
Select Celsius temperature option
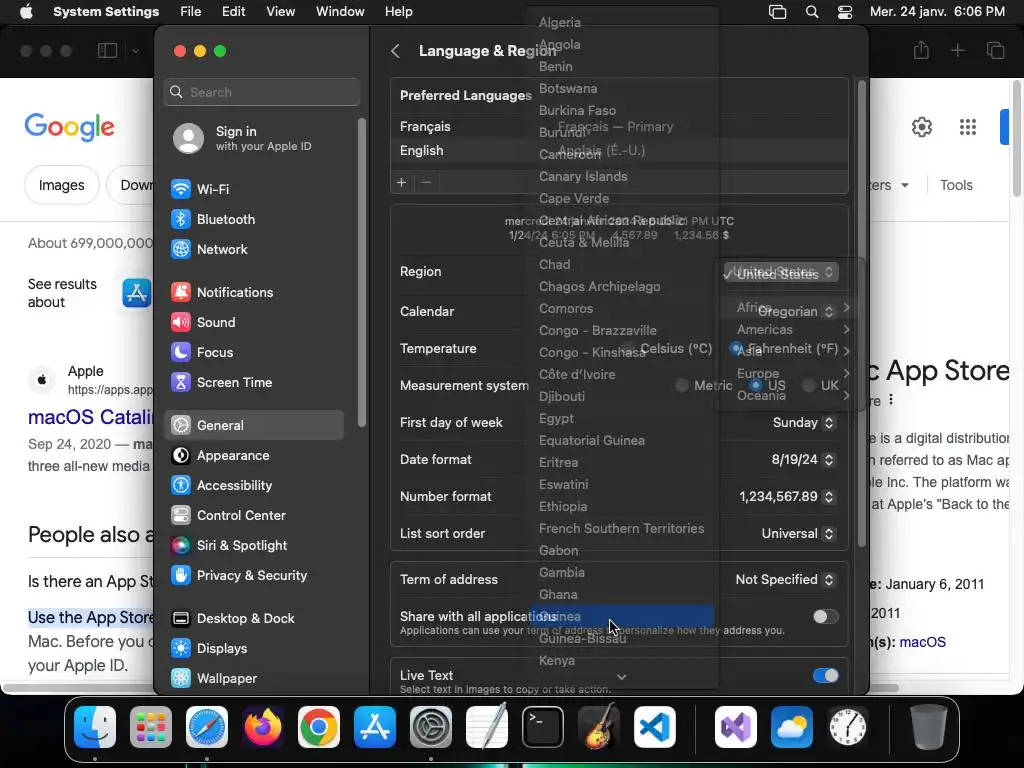tap(628, 348)
